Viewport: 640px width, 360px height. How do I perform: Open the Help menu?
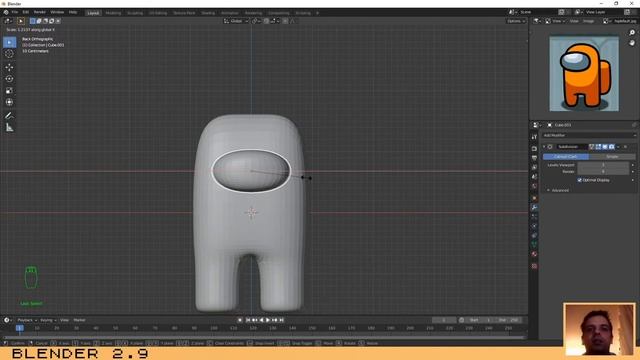coord(73,12)
